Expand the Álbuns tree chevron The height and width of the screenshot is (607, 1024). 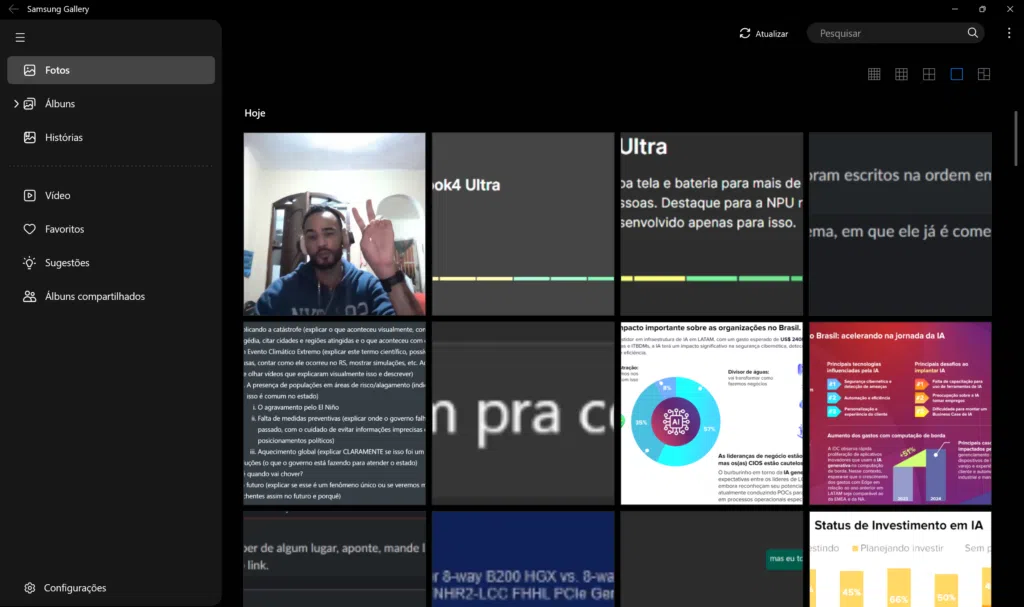click(16, 104)
